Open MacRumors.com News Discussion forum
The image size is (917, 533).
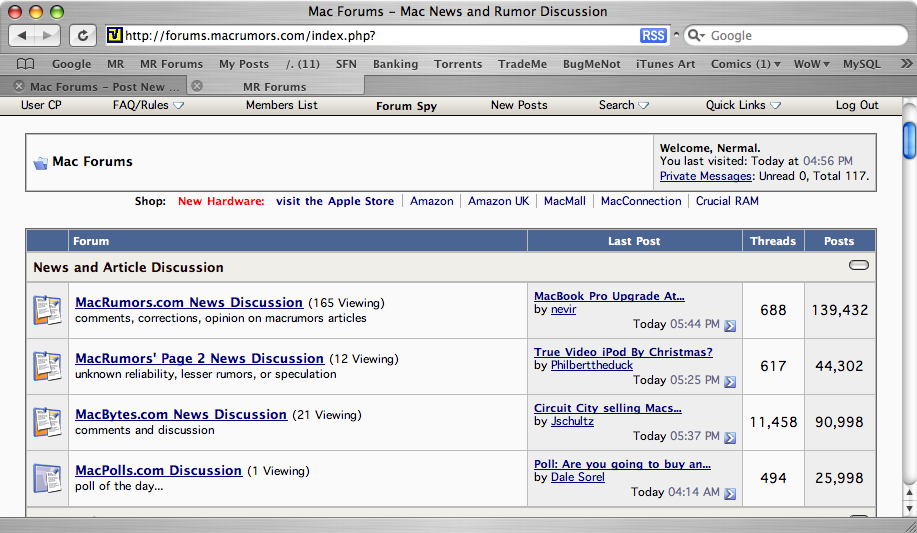tap(189, 302)
